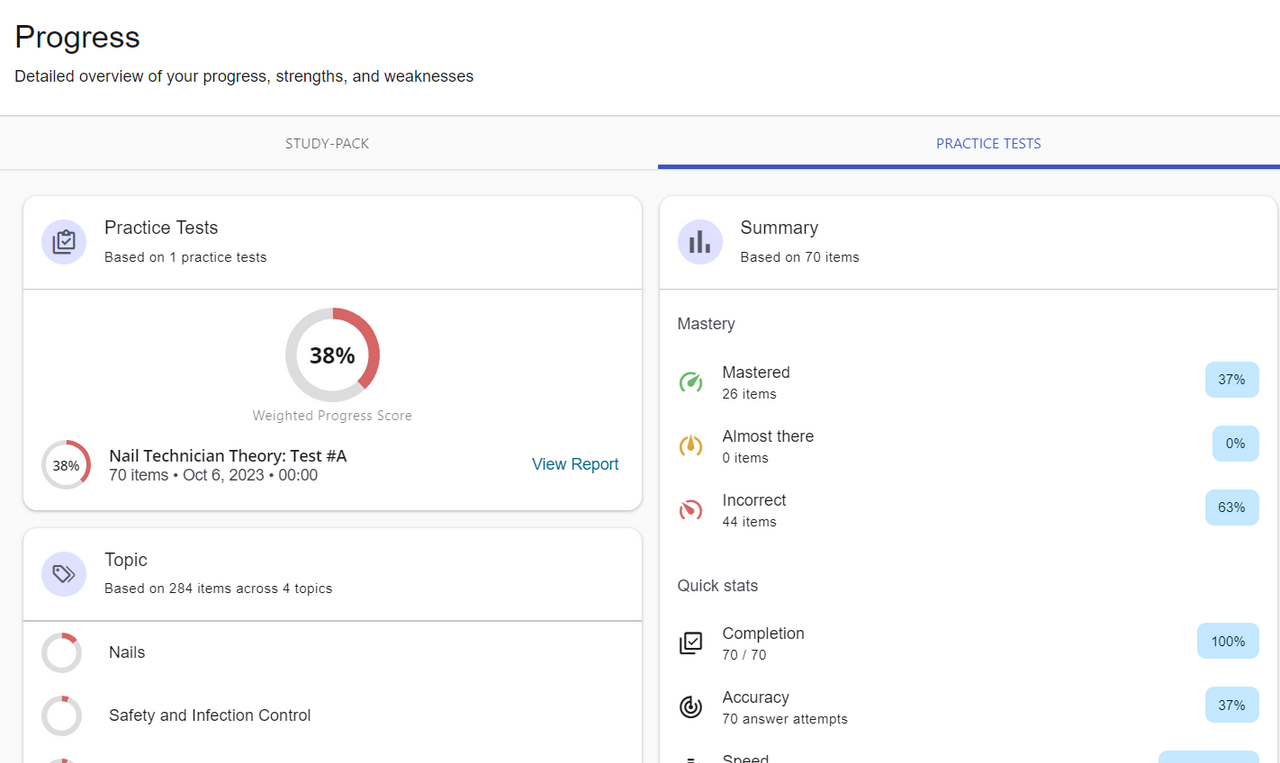Screen dimensions: 1280x763
Task: Open Nail Technician Theory: Test #A
Action: pos(228,456)
